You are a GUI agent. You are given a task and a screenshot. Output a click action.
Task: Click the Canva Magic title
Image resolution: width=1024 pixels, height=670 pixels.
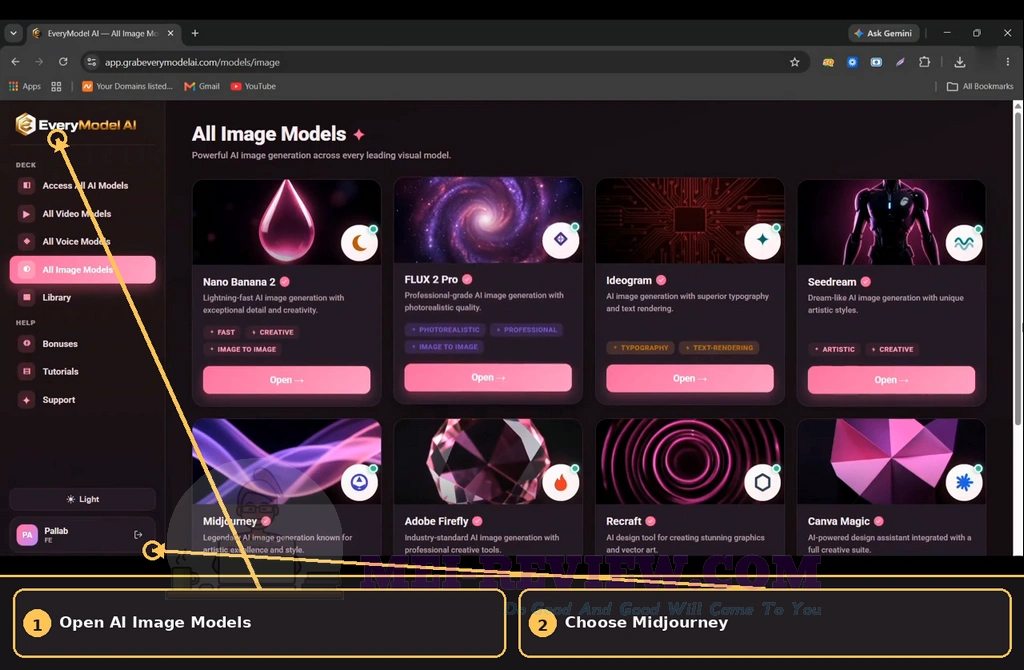pos(839,521)
